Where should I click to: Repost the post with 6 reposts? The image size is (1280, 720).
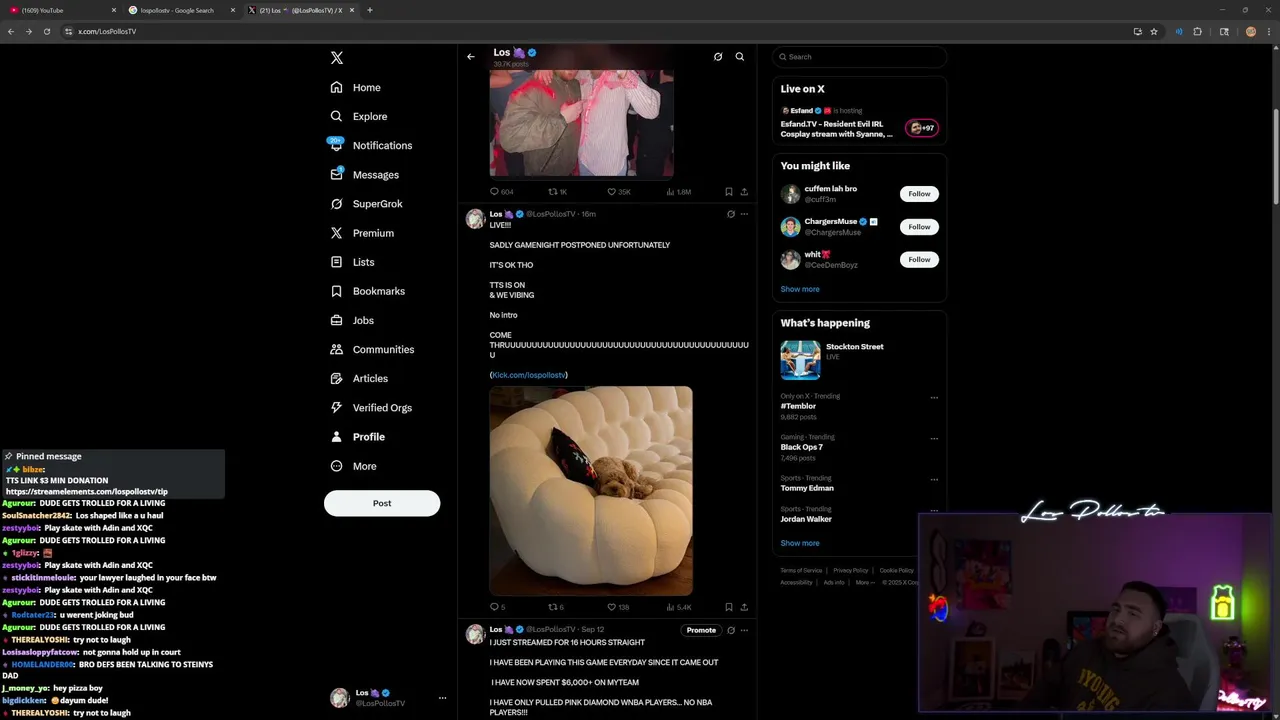coord(556,607)
